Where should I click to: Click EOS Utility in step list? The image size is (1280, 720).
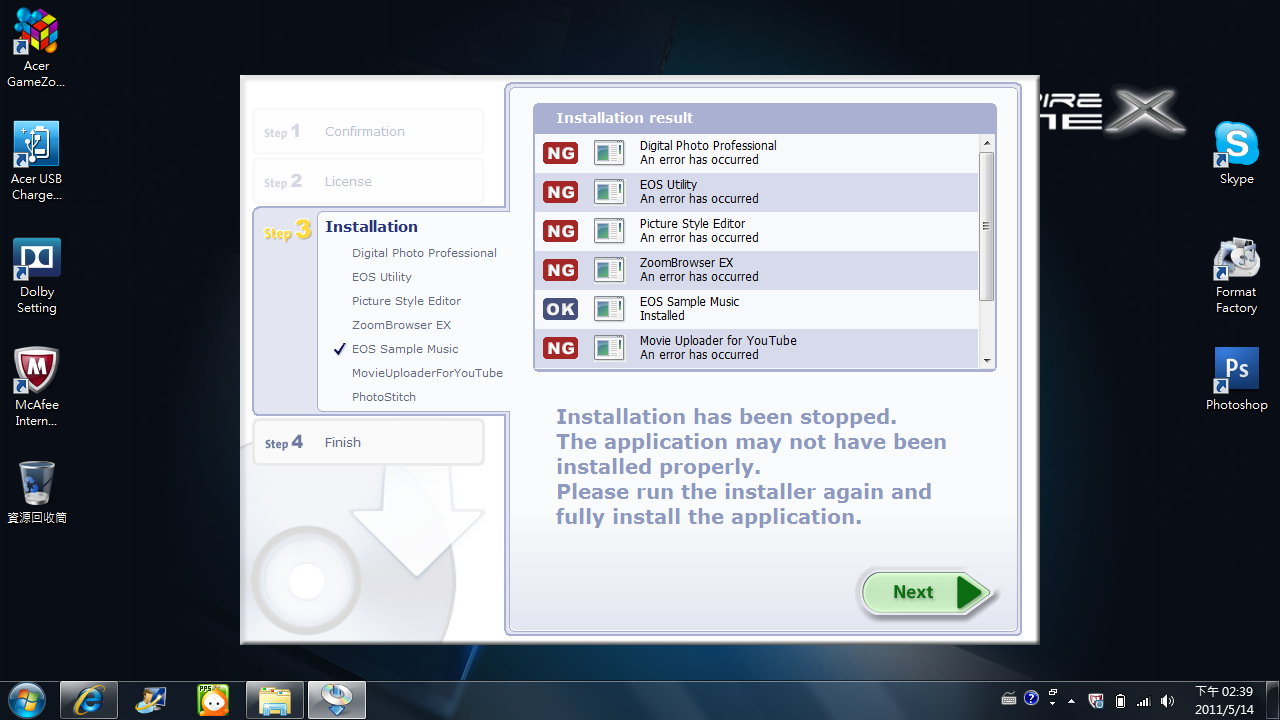(x=382, y=277)
